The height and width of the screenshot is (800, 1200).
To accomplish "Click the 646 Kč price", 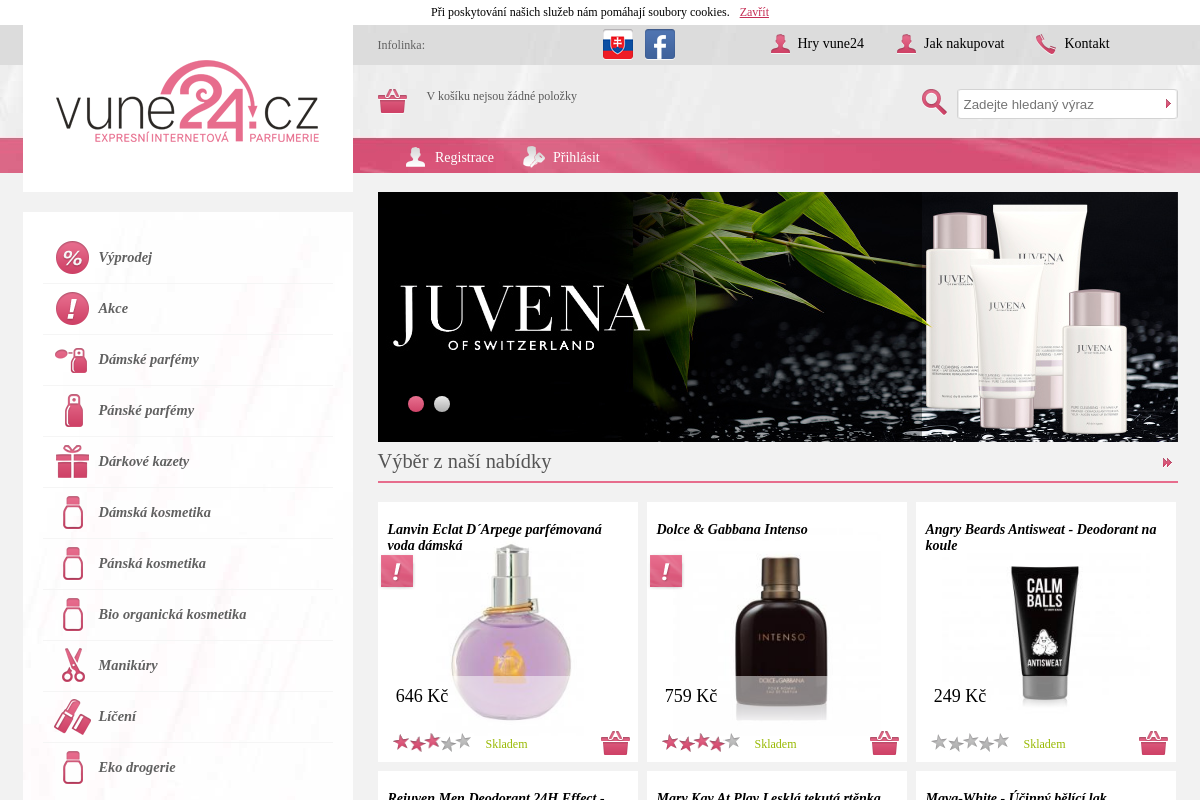I will click(422, 696).
